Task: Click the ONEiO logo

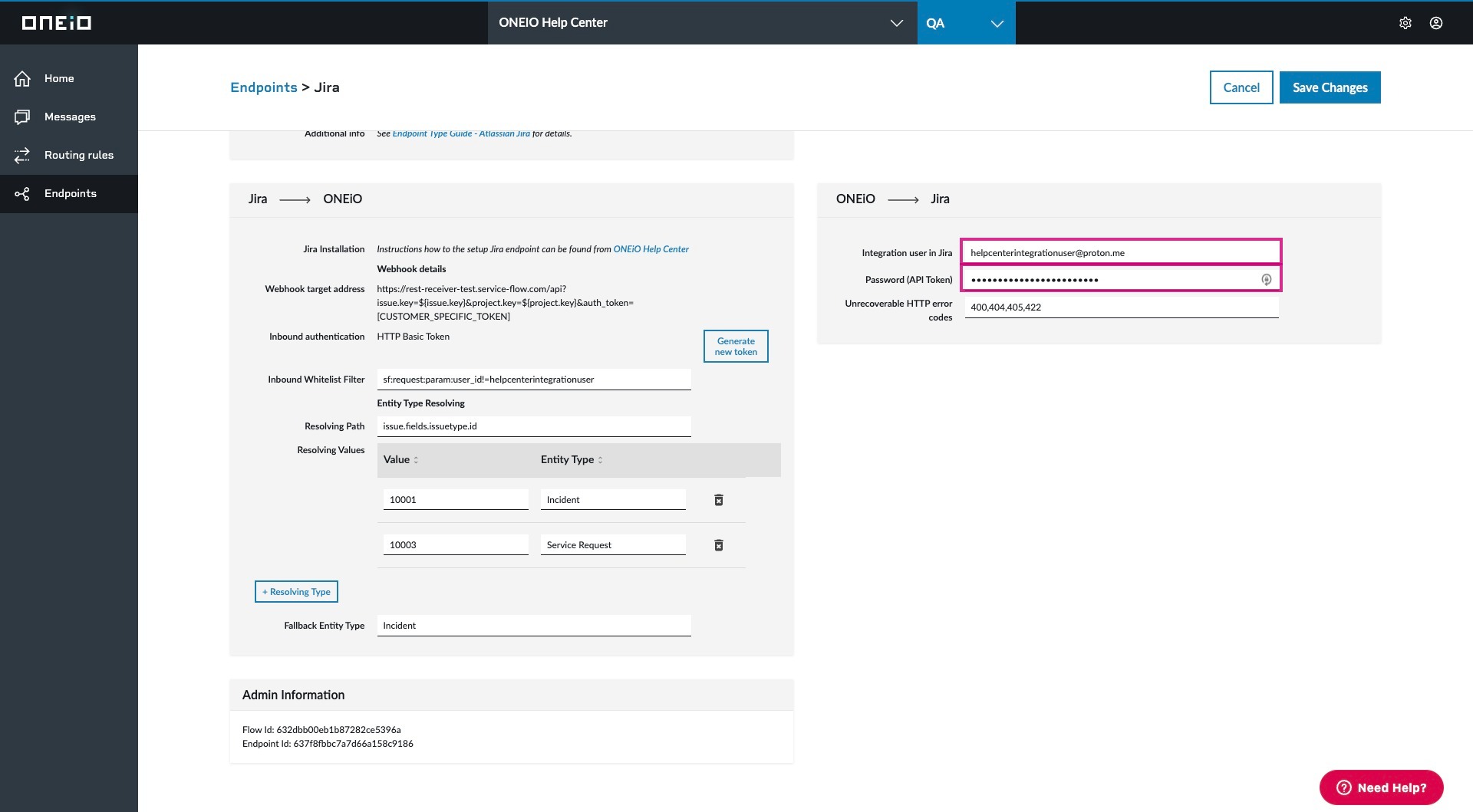Action: (56, 23)
